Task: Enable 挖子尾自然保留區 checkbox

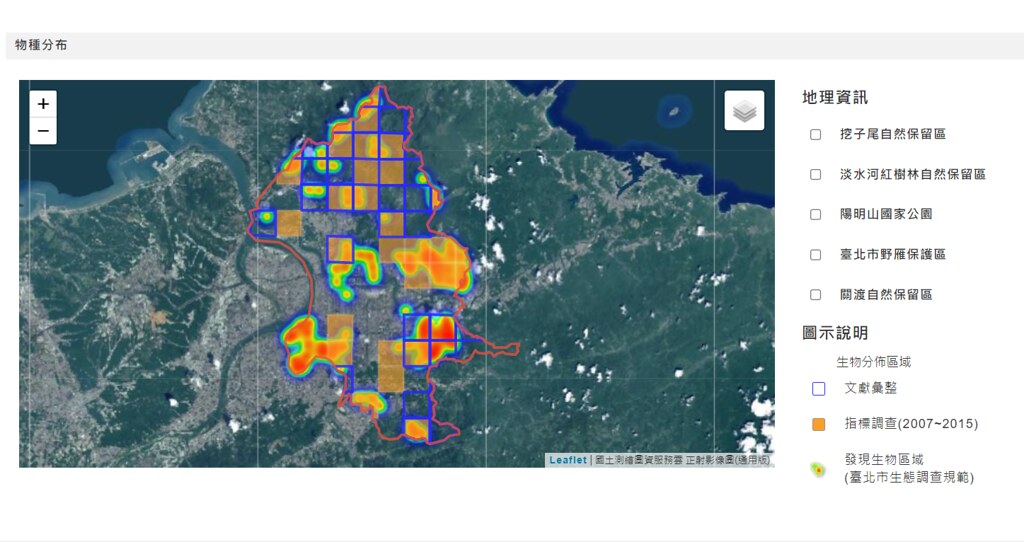Action: (x=816, y=135)
